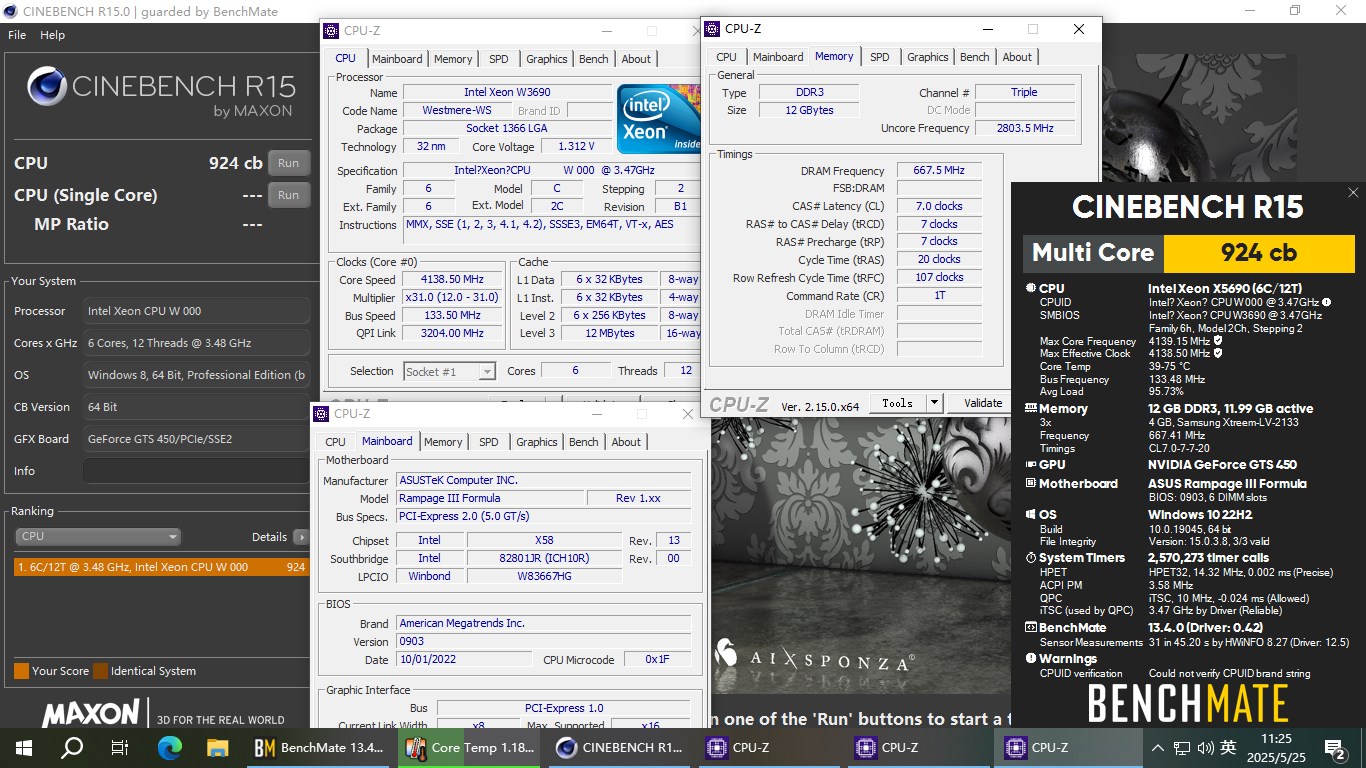Launch Microsoft Edge from taskbar
Viewport: 1366px width, 768px height.
click(x=169, y=747)
